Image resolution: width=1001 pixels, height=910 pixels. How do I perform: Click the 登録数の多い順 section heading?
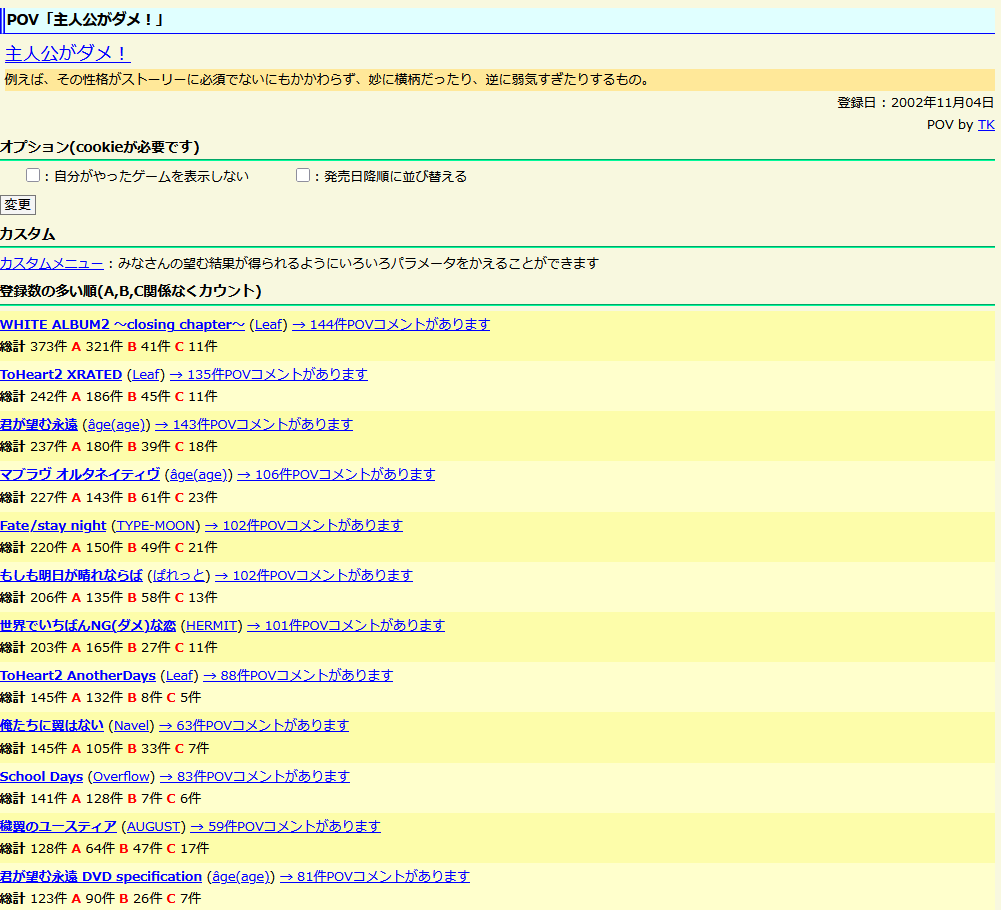tap(131, 291)
